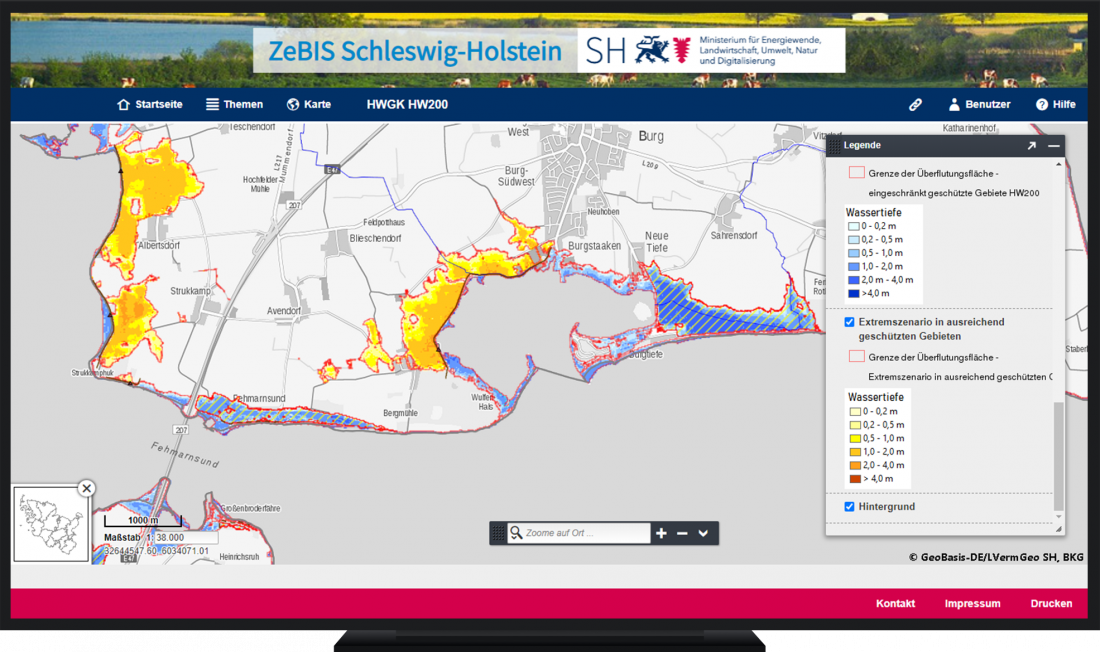
Task: Open the Benutzer user icon
Action: [x=953, y=103]
